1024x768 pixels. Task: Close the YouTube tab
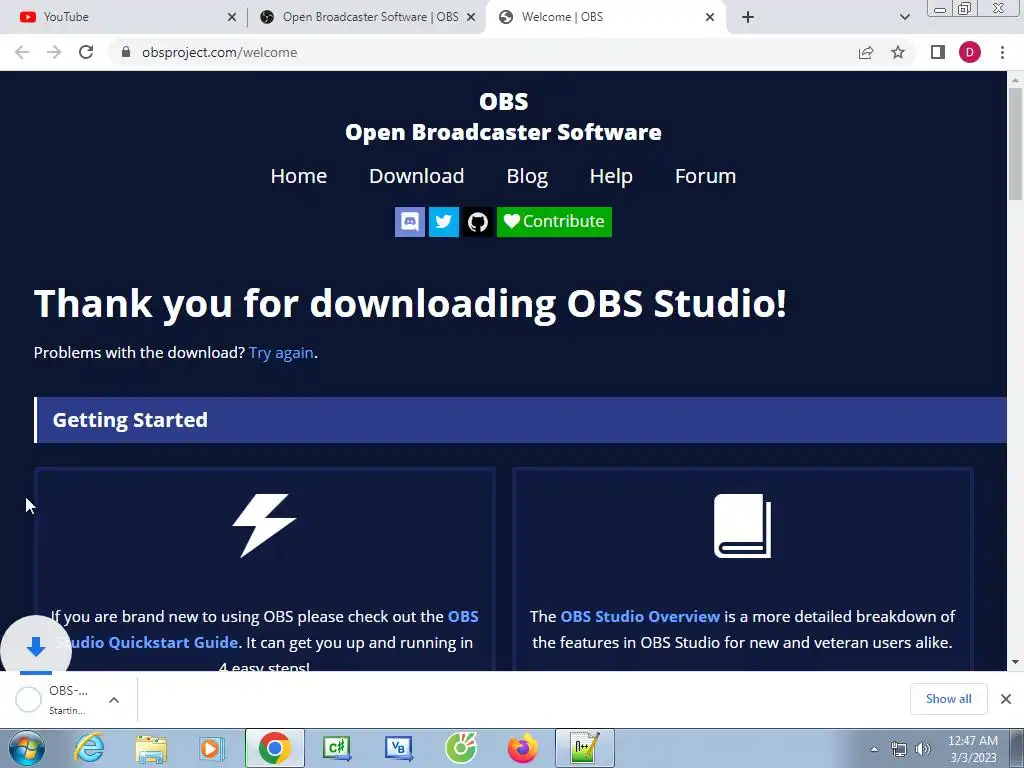click(232, 17)
